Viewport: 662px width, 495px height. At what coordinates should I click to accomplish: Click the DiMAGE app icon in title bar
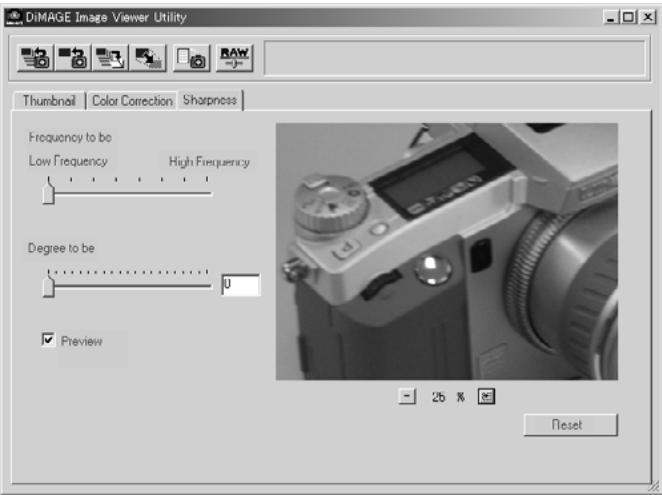pos(14,17)
